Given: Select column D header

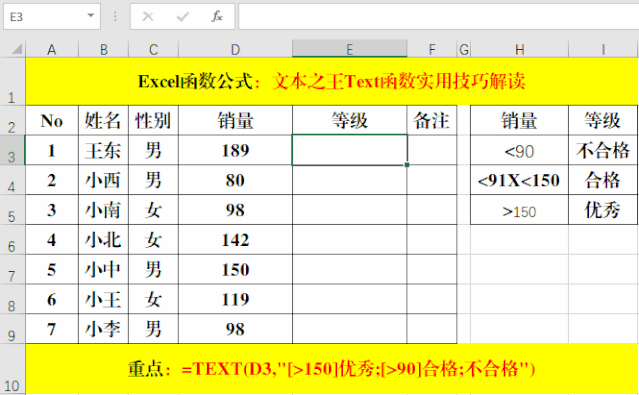Looking at the screenshot, I should pos(236,49).
